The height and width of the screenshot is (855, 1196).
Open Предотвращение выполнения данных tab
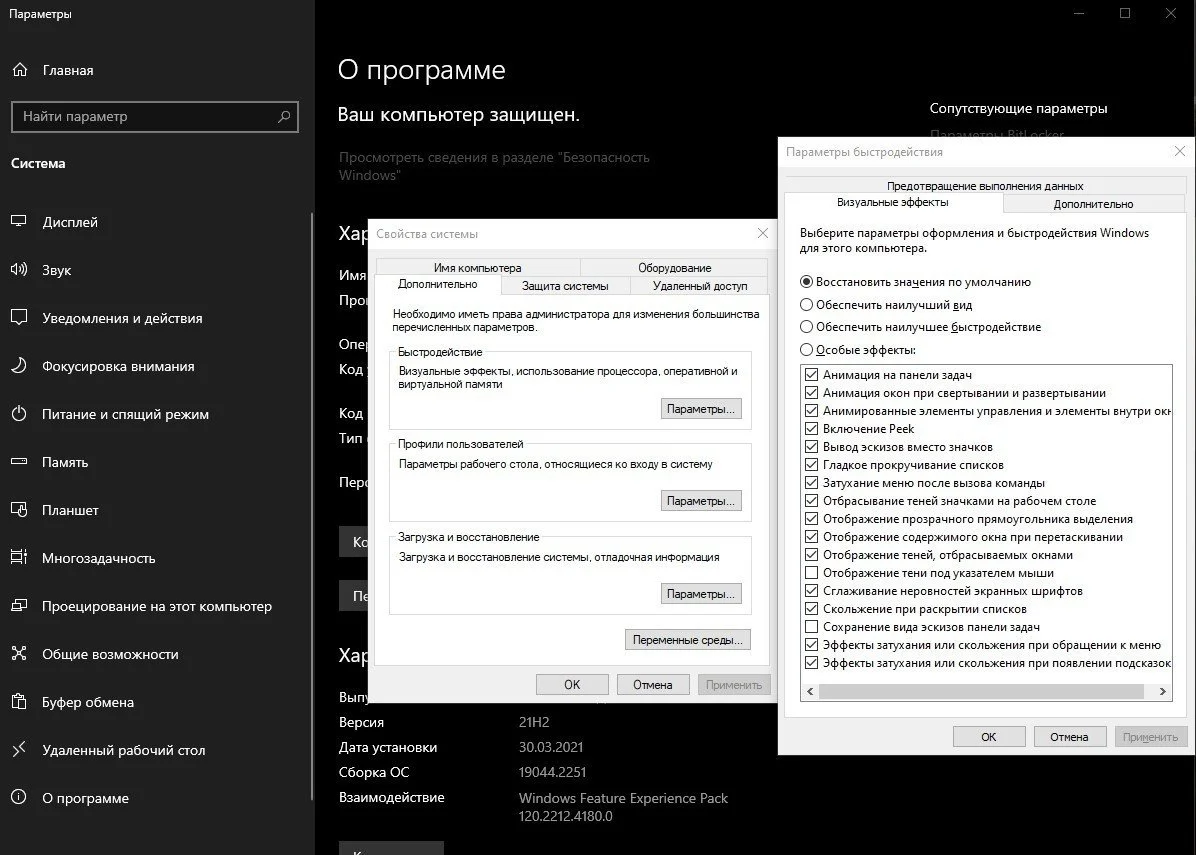pos(985,185)
